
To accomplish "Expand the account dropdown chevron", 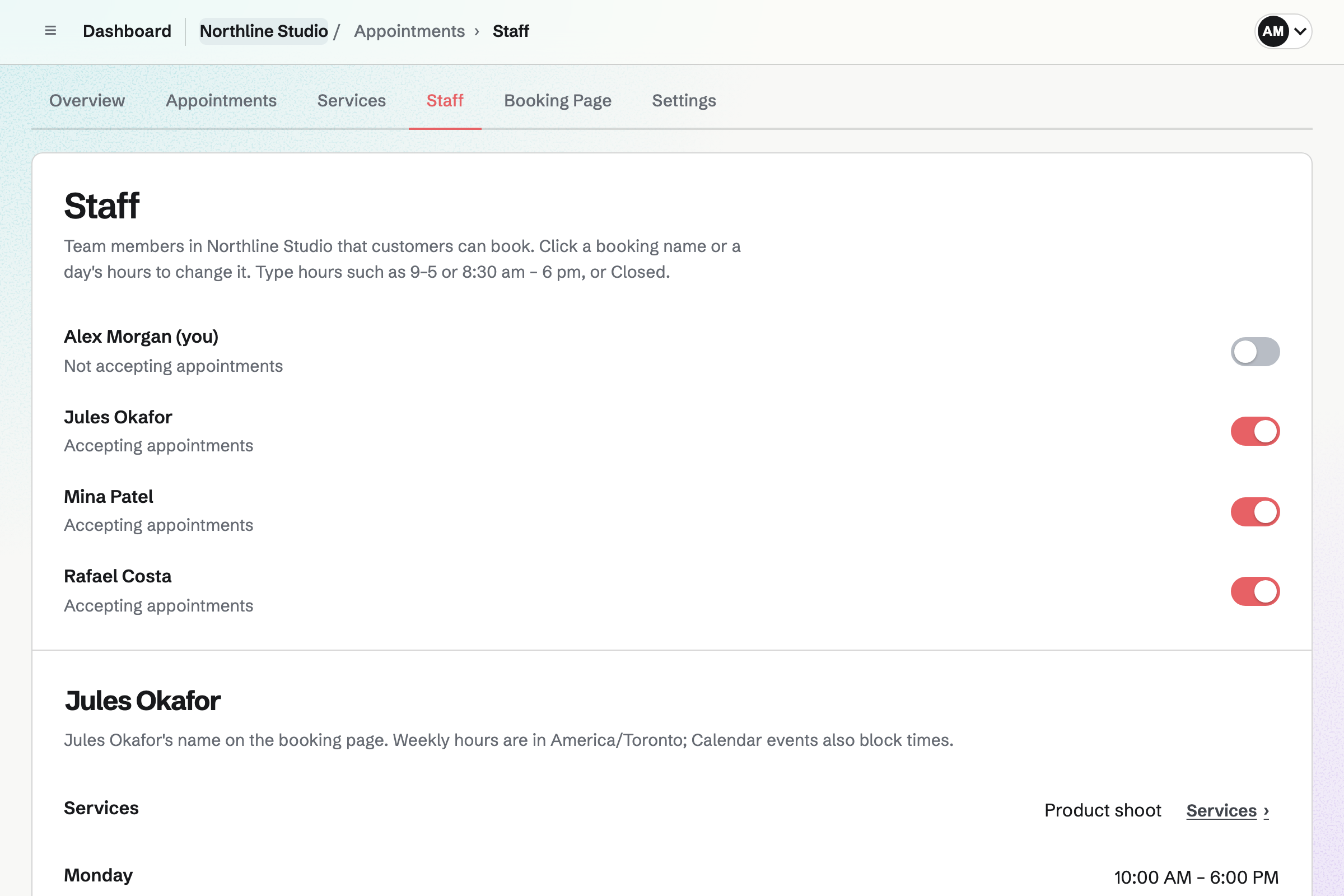I will click(x=1300, y=31).
